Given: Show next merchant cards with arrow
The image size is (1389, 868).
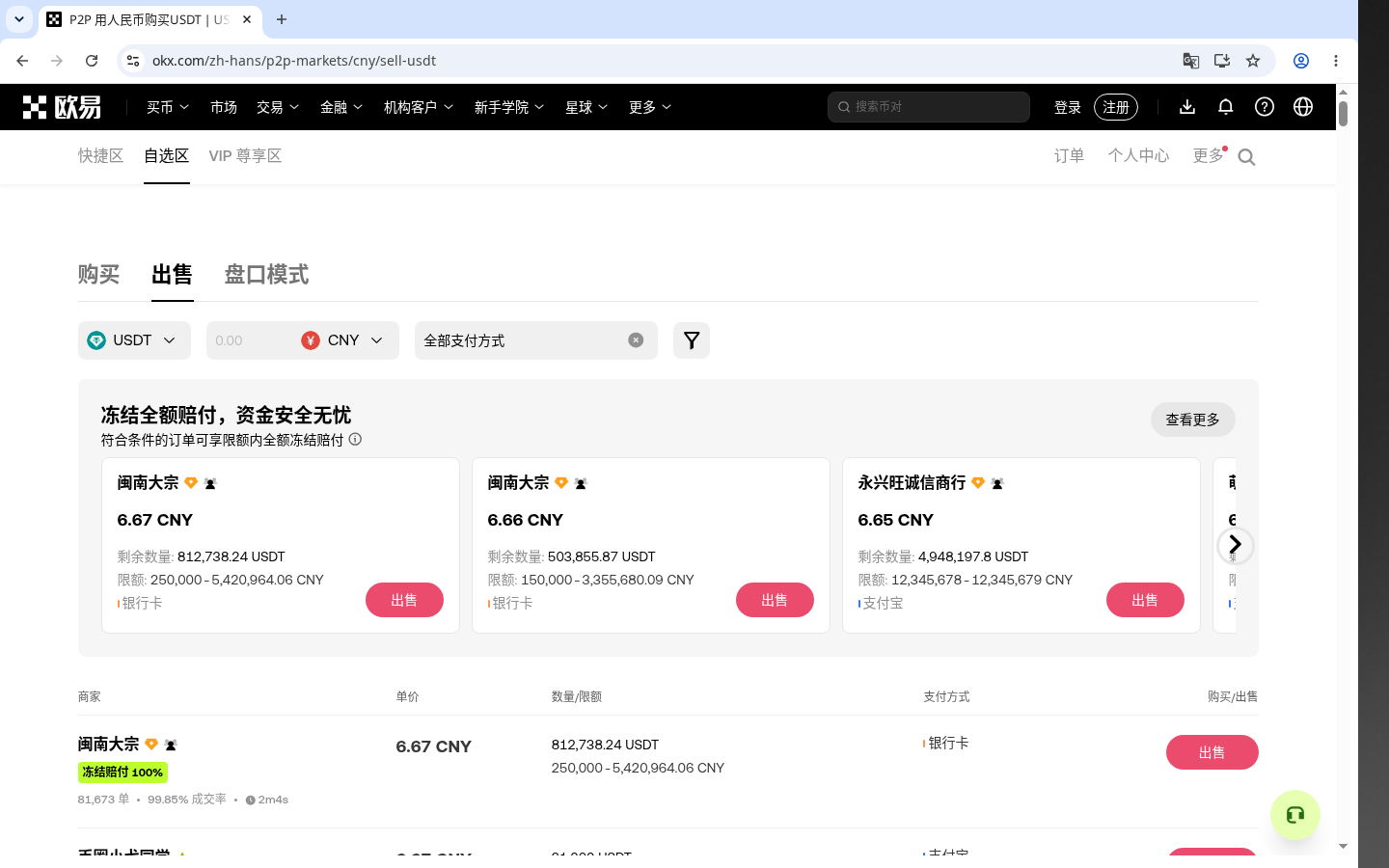Looking at the screenshot, I should tap(1235, 546).
